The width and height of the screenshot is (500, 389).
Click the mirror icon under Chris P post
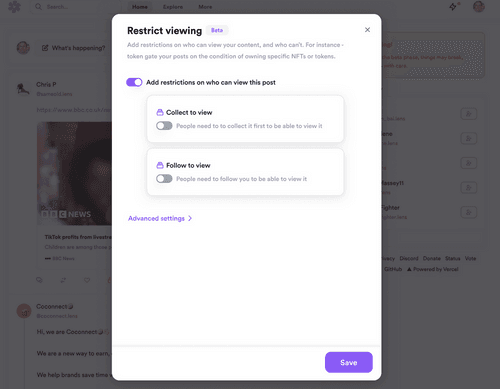63,280
